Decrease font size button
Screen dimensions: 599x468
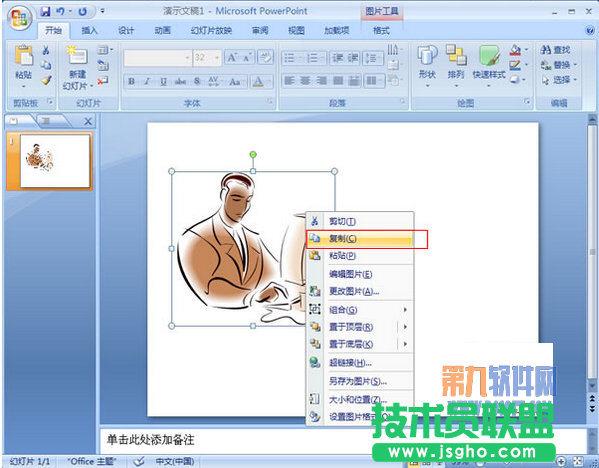coord(246,58)
